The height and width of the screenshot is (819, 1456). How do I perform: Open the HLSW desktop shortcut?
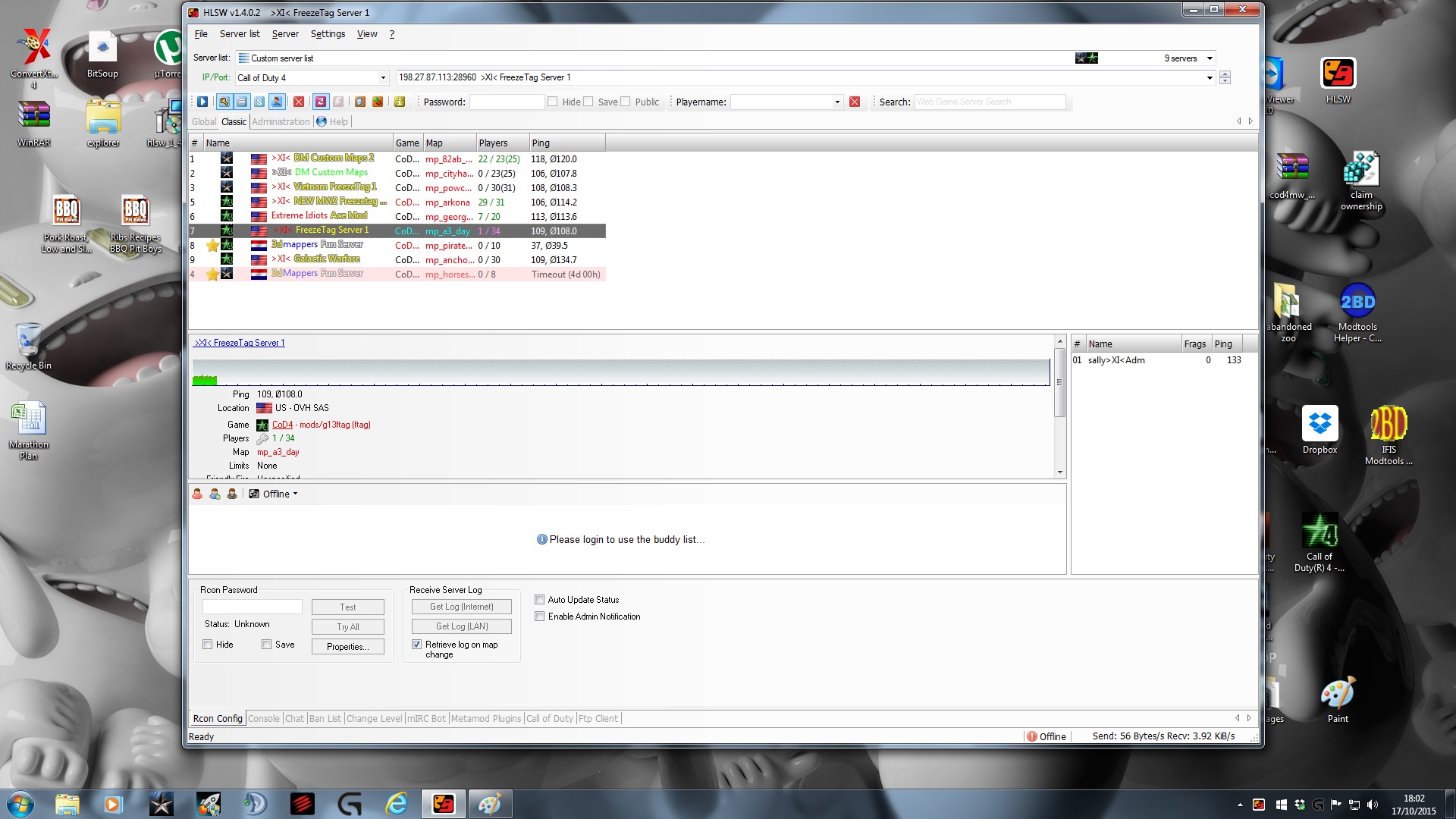pos(1338,81)
